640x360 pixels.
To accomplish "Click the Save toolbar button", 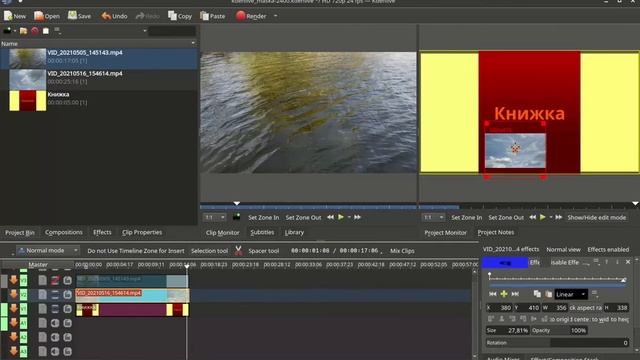I will tap(79, 16).
